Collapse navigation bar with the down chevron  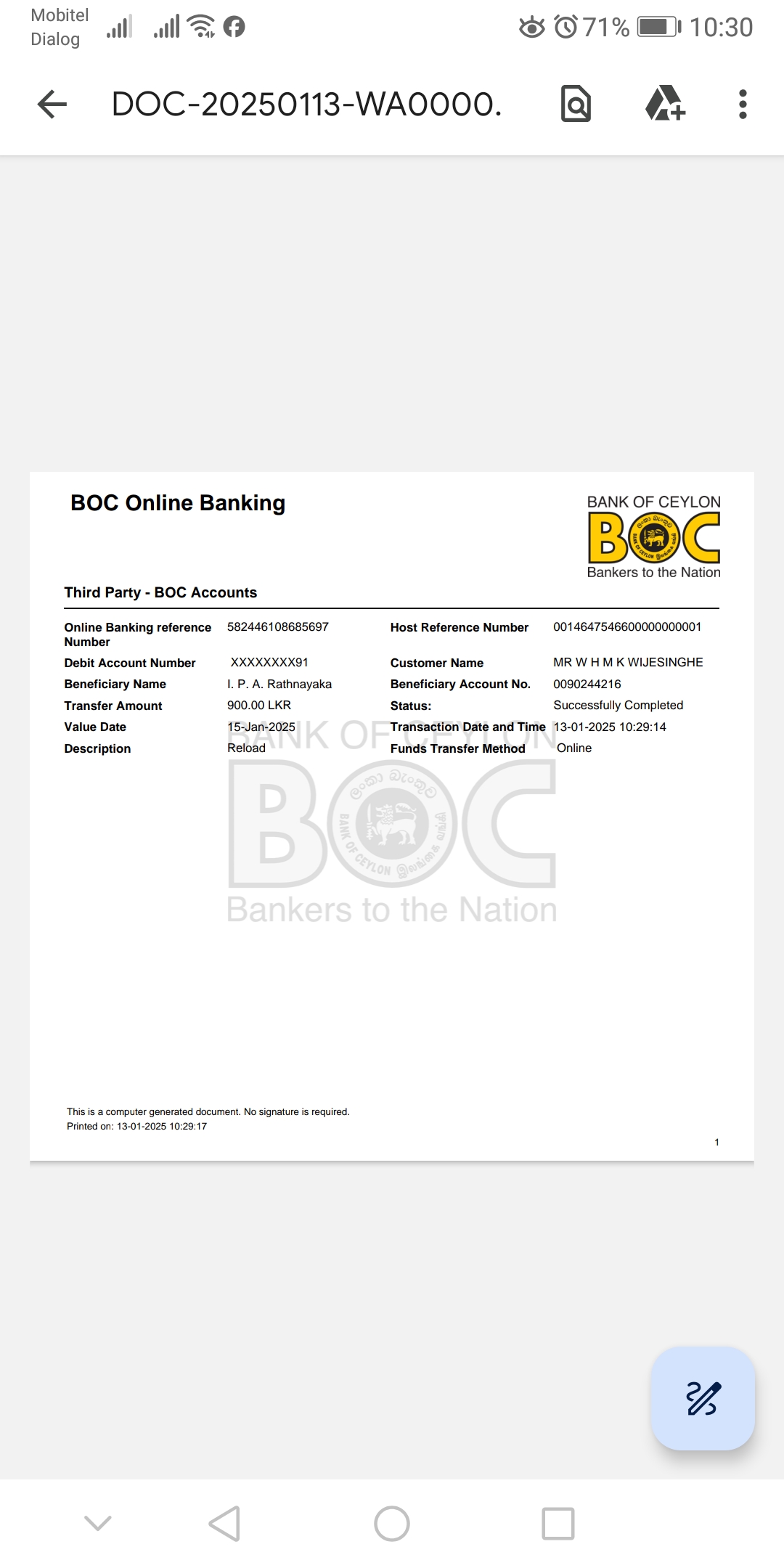coord(98,1523)
